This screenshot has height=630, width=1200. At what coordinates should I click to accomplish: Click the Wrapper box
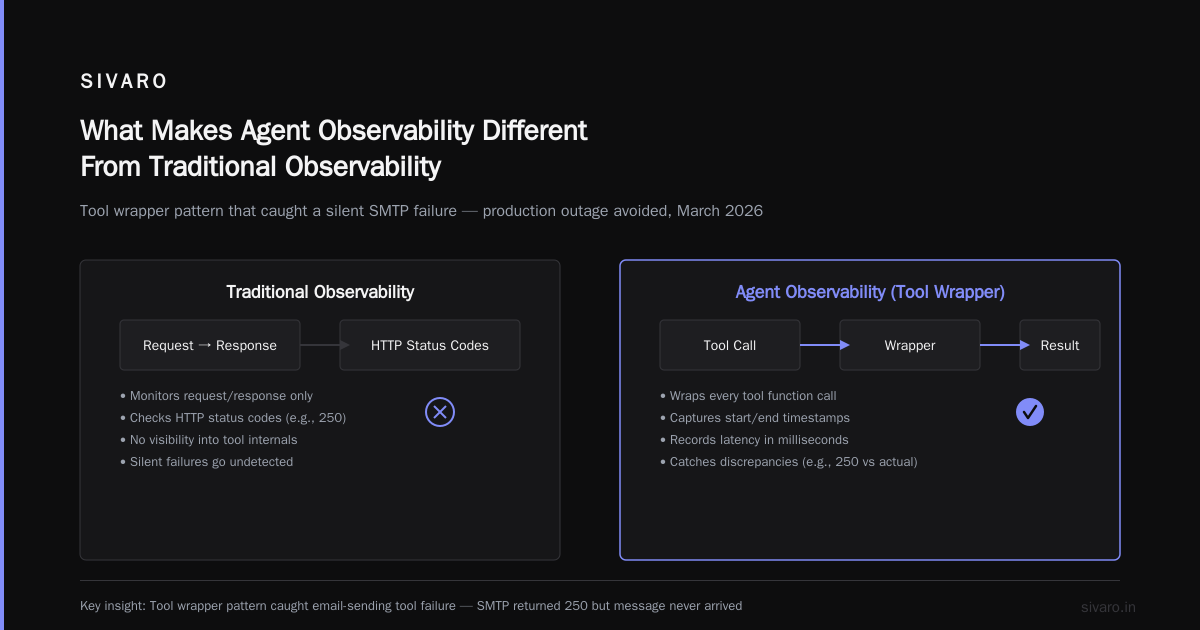910,345
